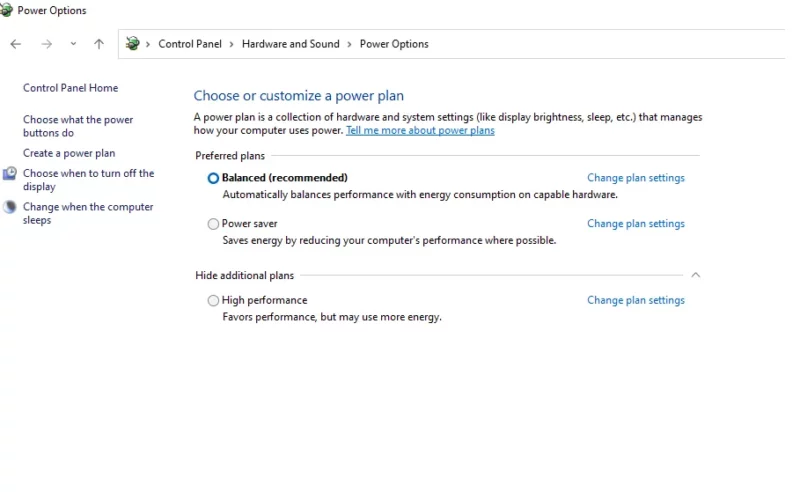
Task: Go back with the left arrow
Action: [16, 44]
